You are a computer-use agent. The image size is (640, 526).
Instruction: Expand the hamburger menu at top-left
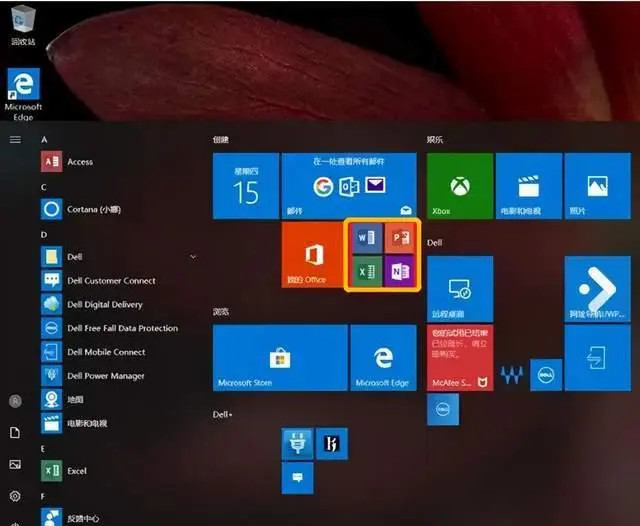pyautogui.click(x=15, y=139)
